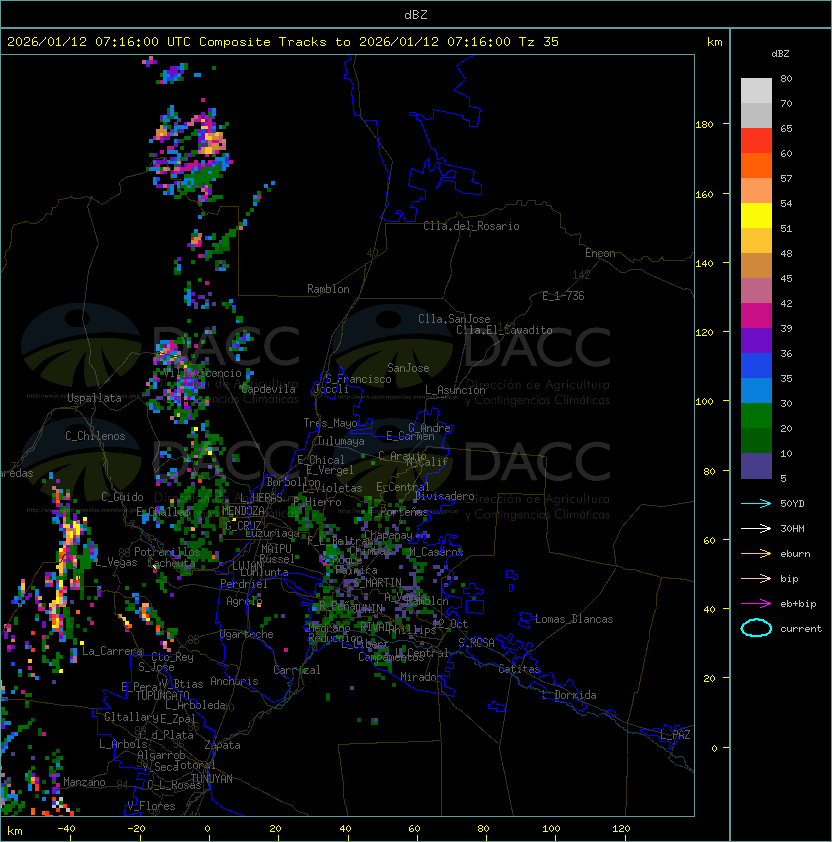Click the cyan 50YD arrow in legend
The height and width of the screenshot is (842, 832).
pos(756,504)
